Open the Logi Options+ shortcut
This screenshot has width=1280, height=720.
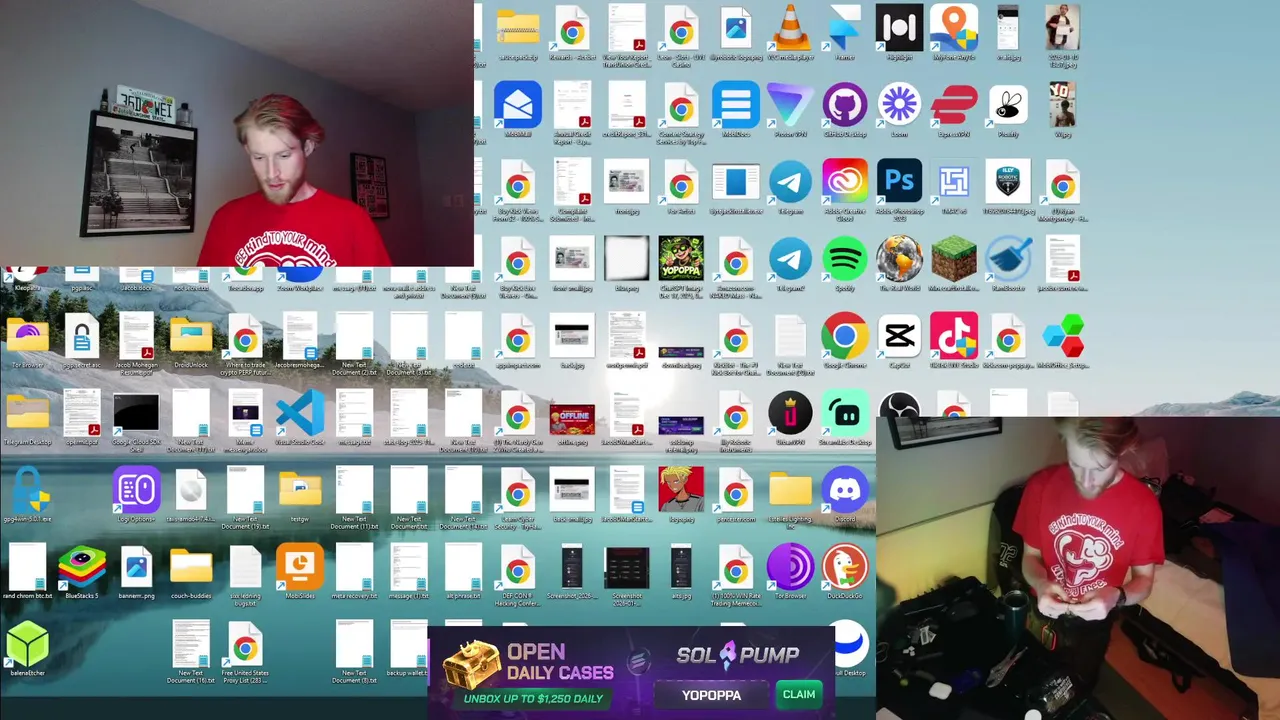(x=136, y=491)
